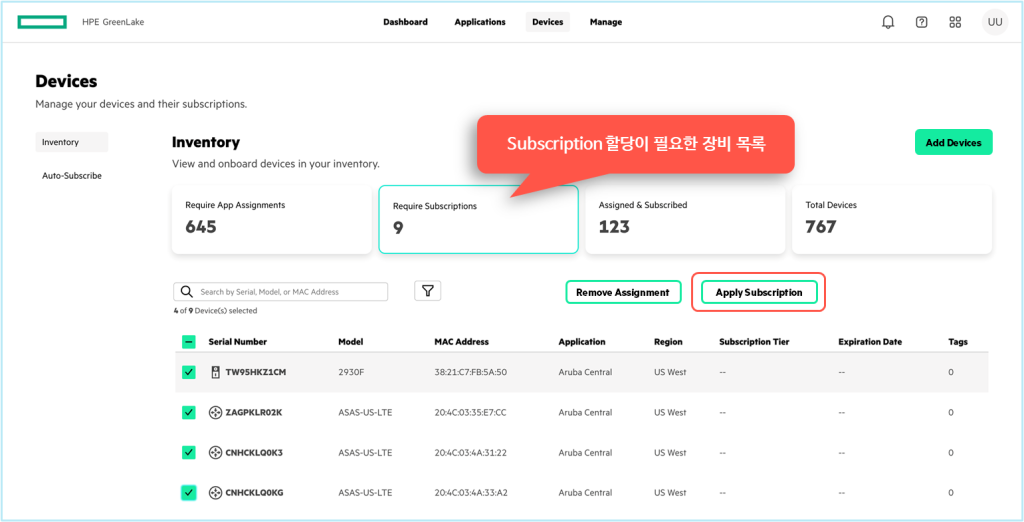Open the Applications menu item
This screenshot has height=522, width=1024.
tap(480, 22)
